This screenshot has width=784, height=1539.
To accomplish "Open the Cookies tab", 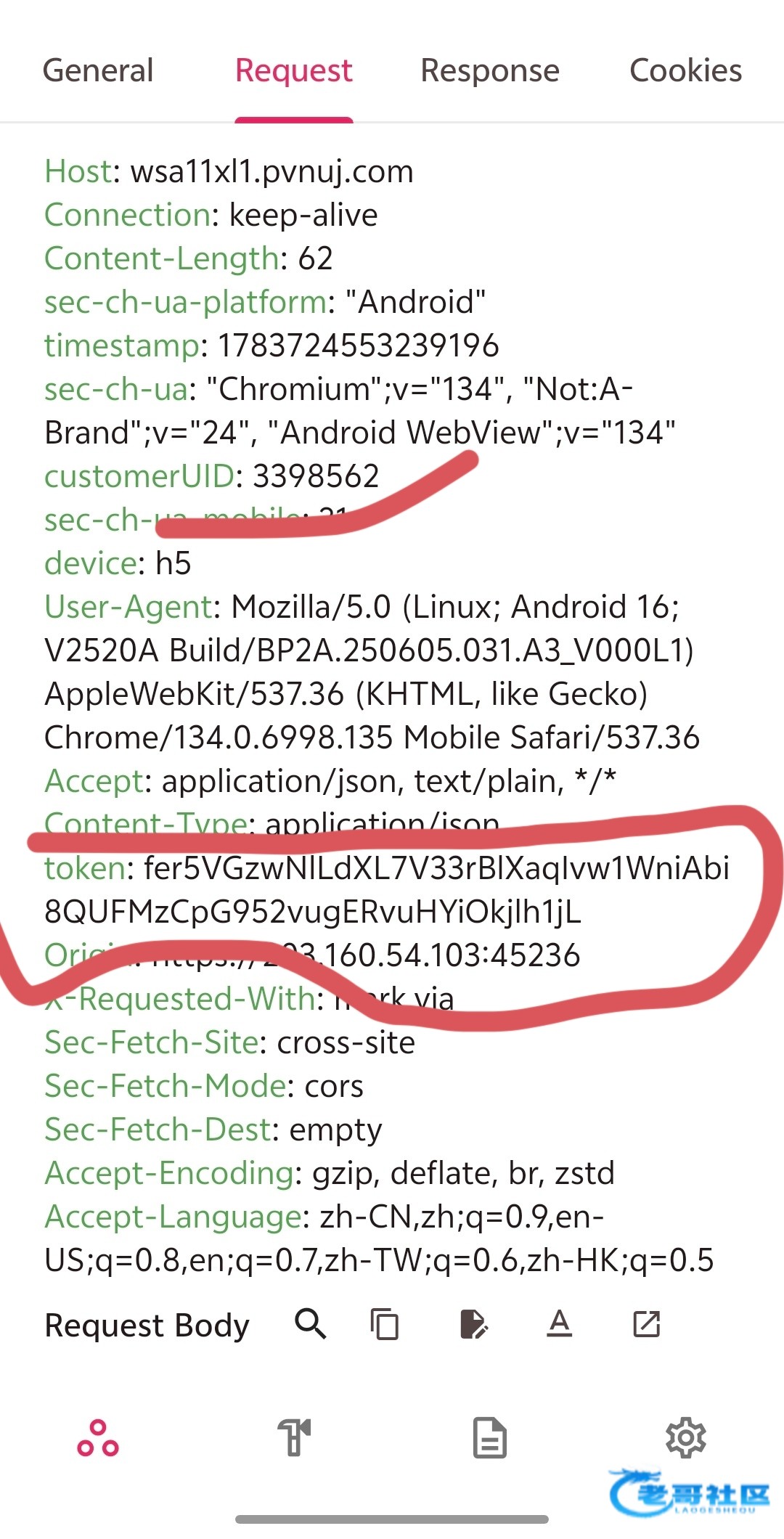I will (685, 71).
